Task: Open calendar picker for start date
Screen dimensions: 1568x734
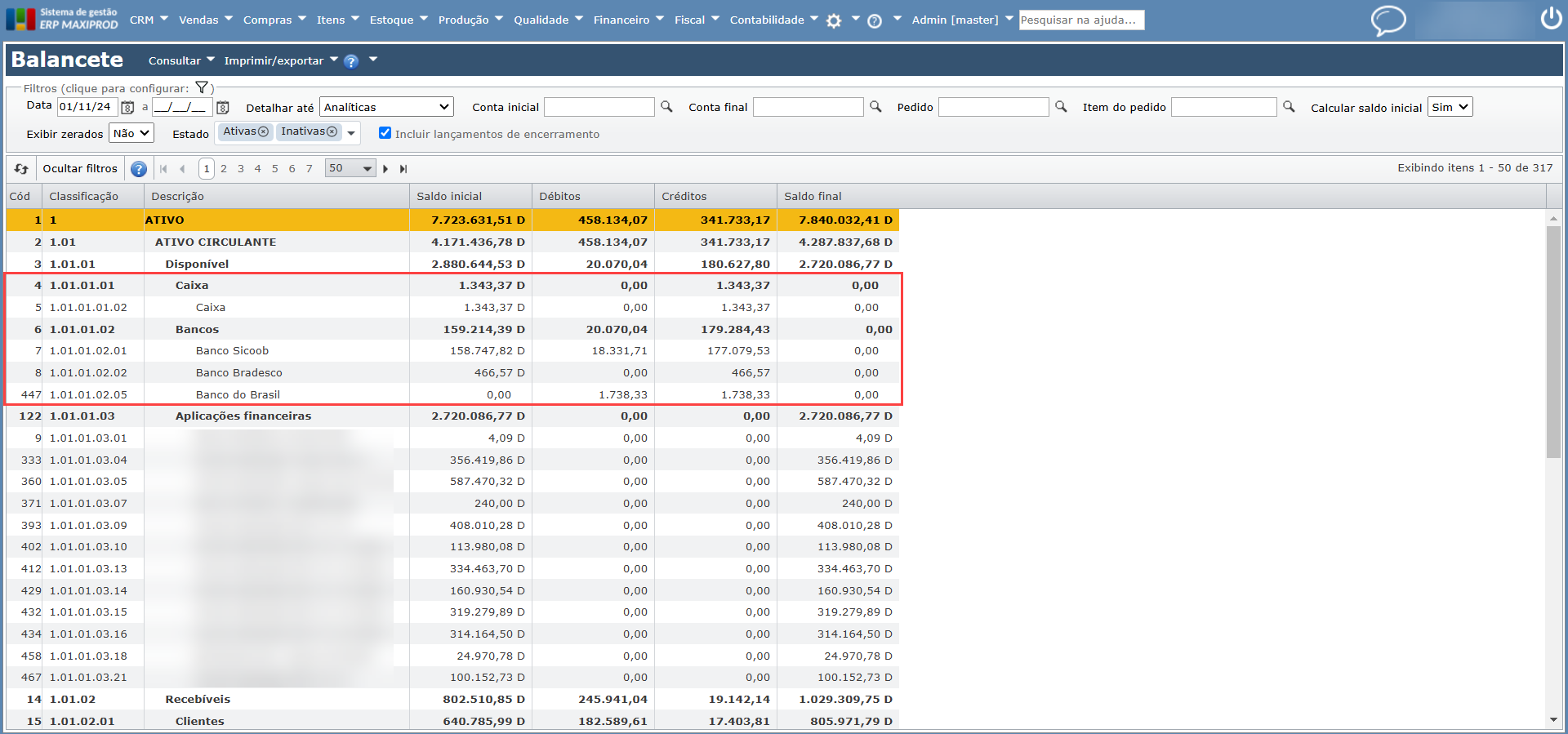Action: (128, 108)
